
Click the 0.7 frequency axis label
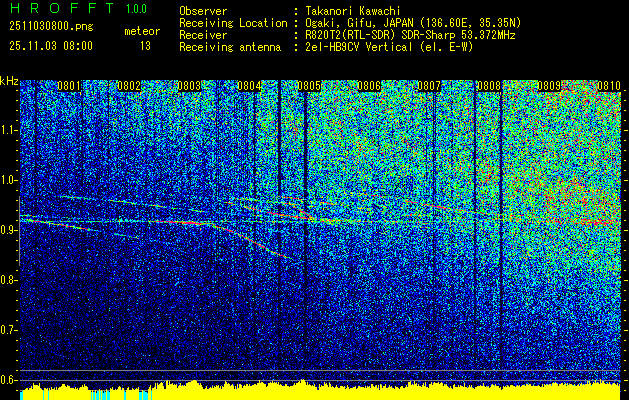tap(8, 330)
